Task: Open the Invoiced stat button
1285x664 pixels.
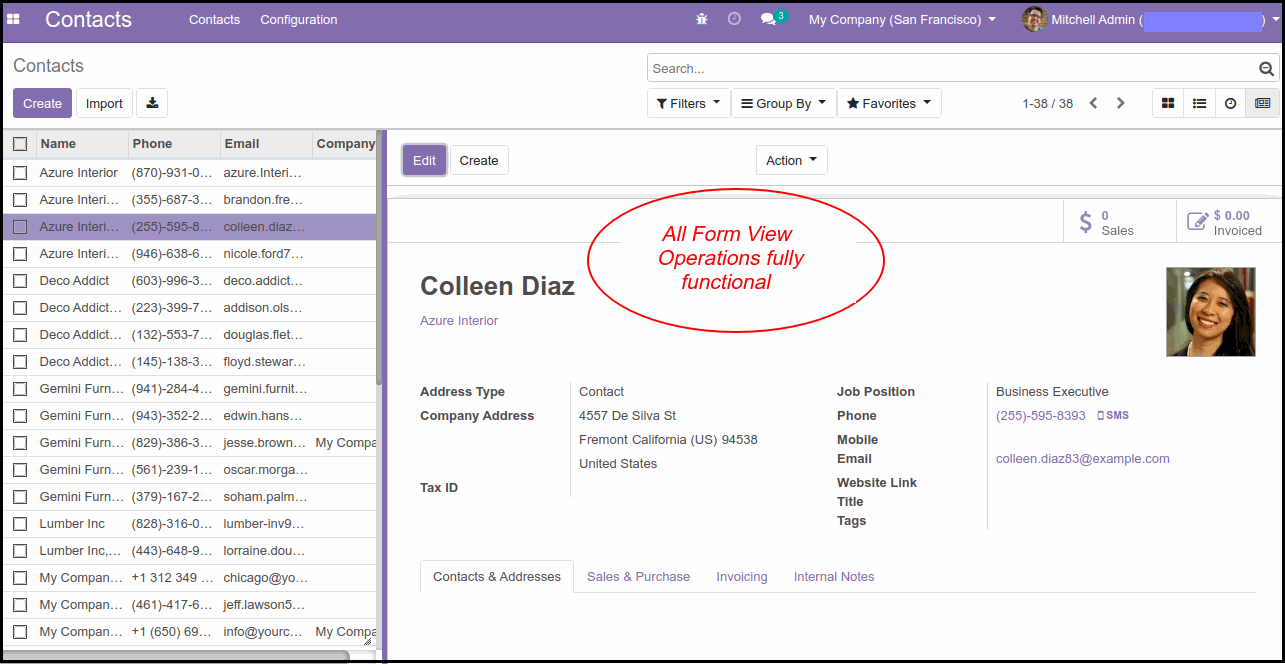Action: pos(1230,222)
